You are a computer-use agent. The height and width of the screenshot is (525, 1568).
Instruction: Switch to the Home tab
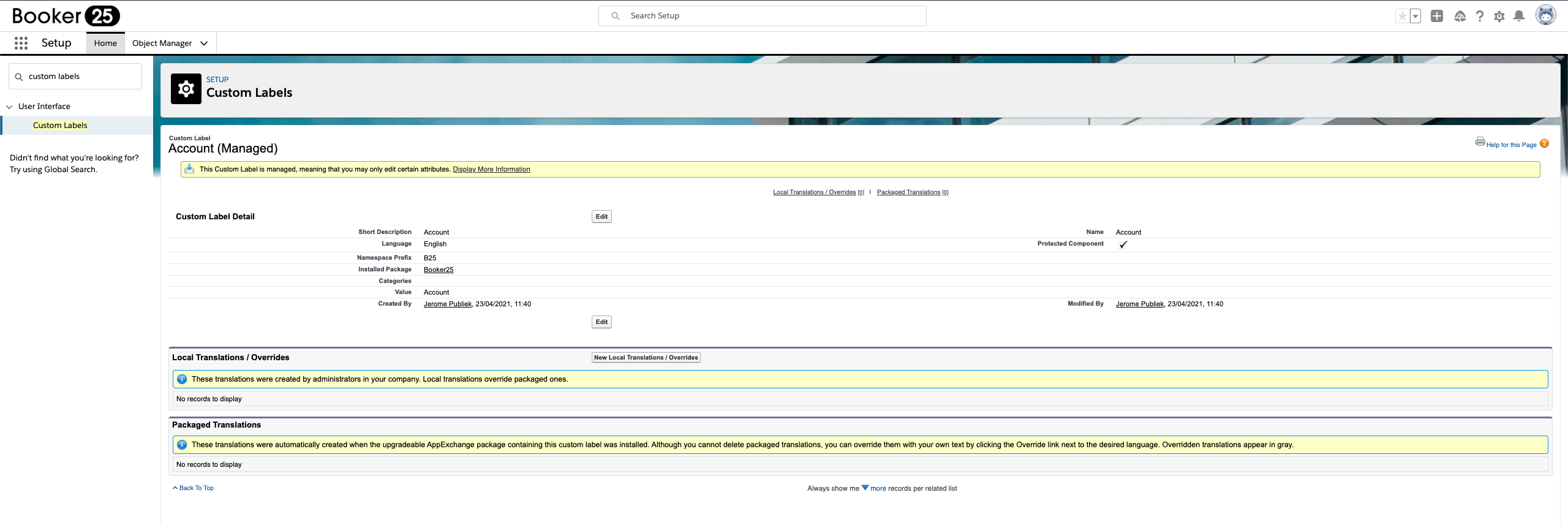click(x=105, y=43)
